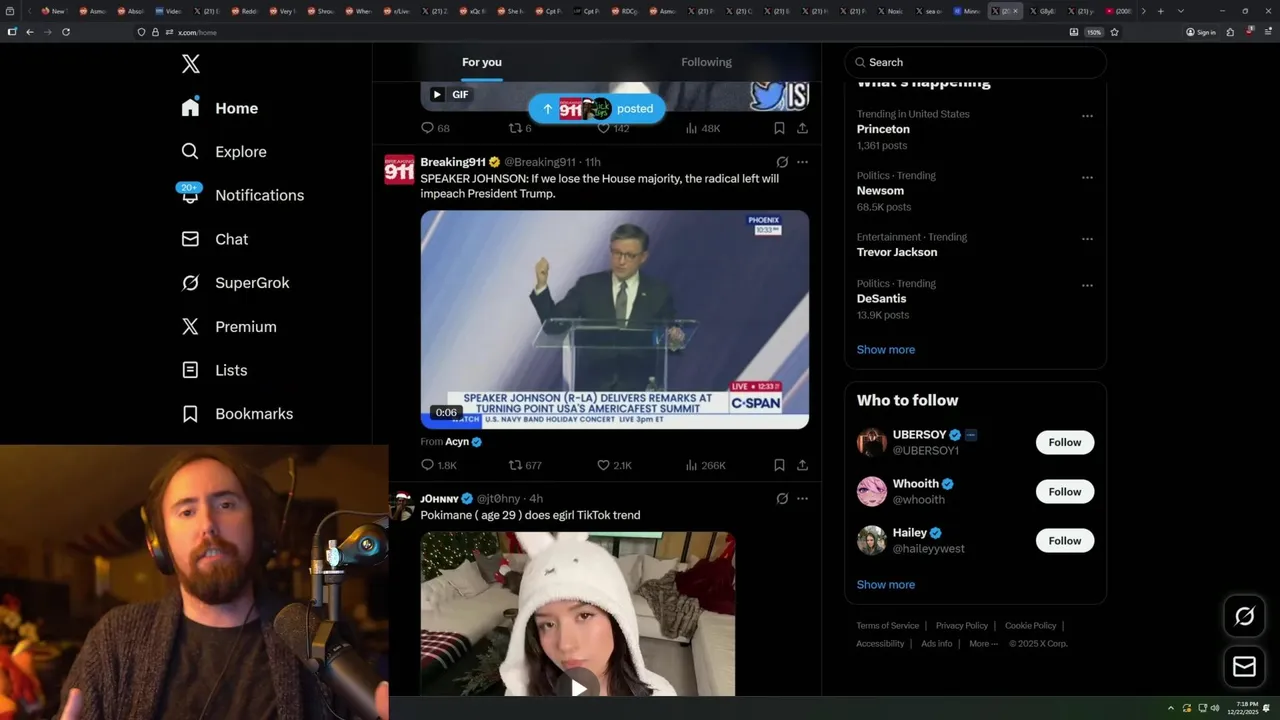Go back in browser history
This screenshot has width=1280, height=720.
point(30,32)
